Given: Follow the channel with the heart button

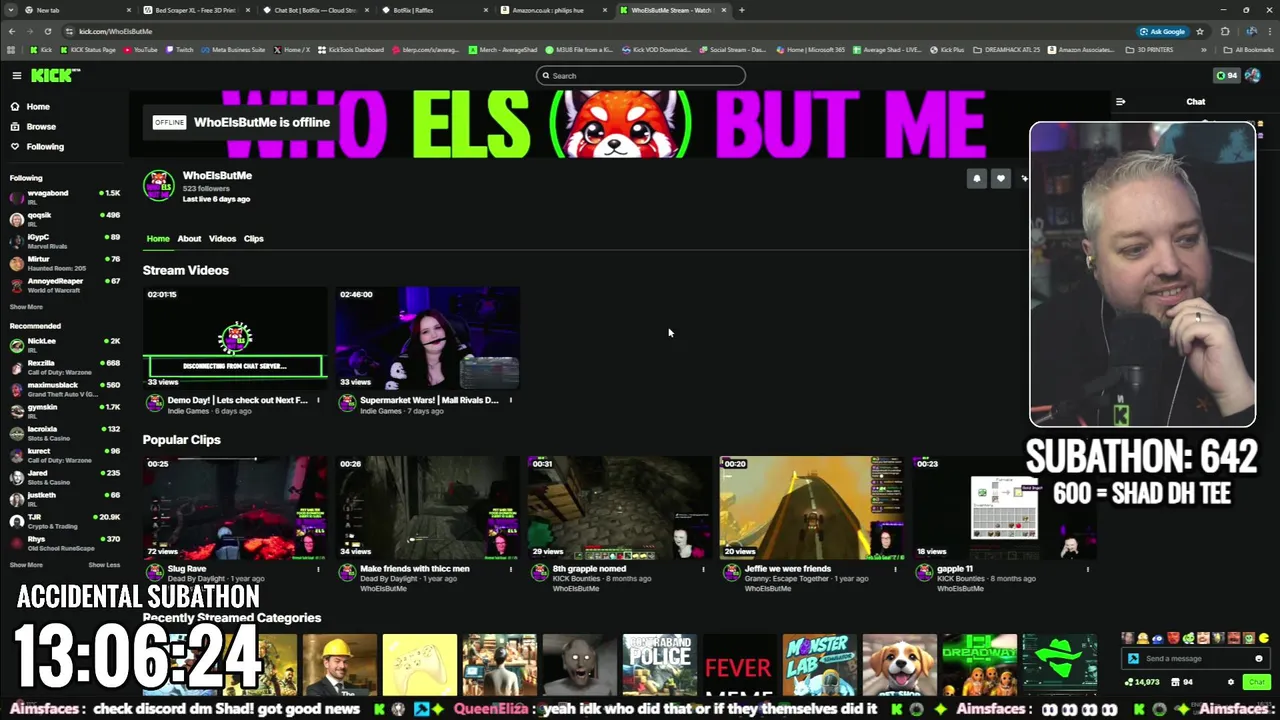Looking at the screenshot, I should [x=1001, y=178].
